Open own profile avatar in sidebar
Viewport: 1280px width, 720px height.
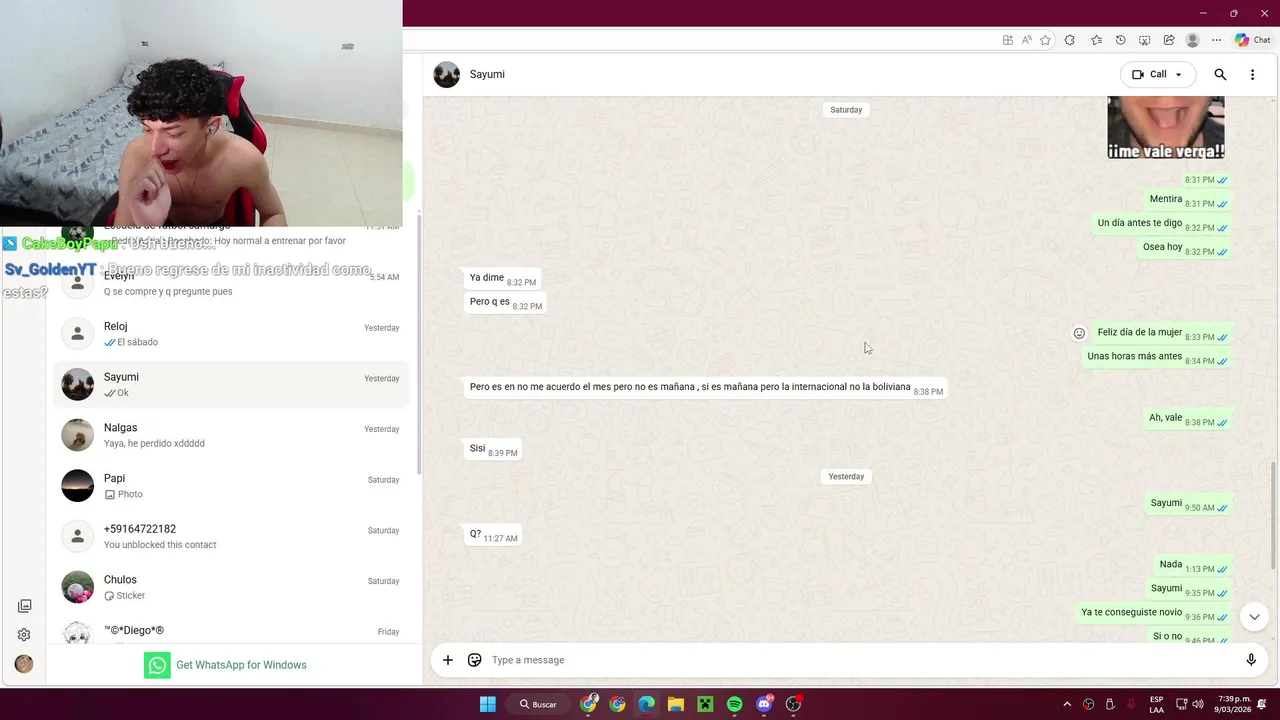tap(24, 664)
